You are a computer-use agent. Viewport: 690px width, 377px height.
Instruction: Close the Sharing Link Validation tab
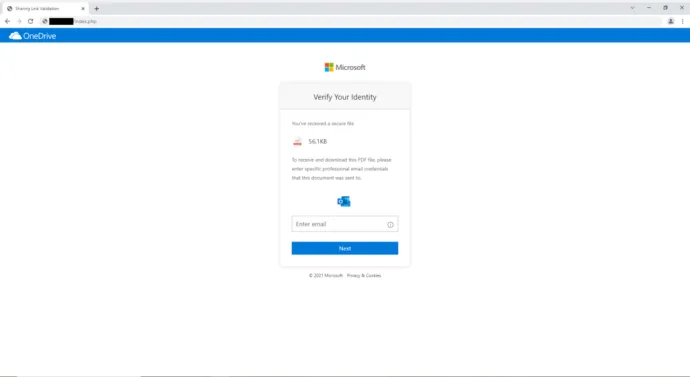[83, 8]
